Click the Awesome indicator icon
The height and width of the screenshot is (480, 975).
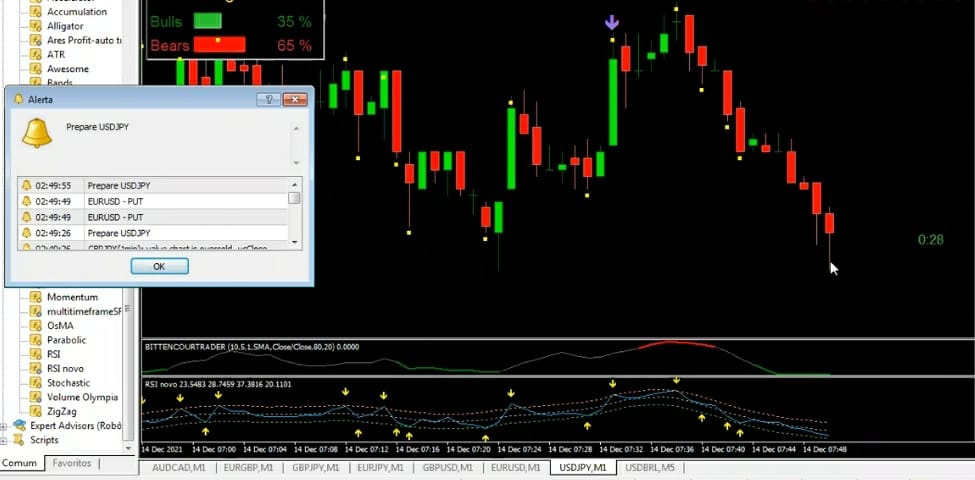tap(35, 69)
